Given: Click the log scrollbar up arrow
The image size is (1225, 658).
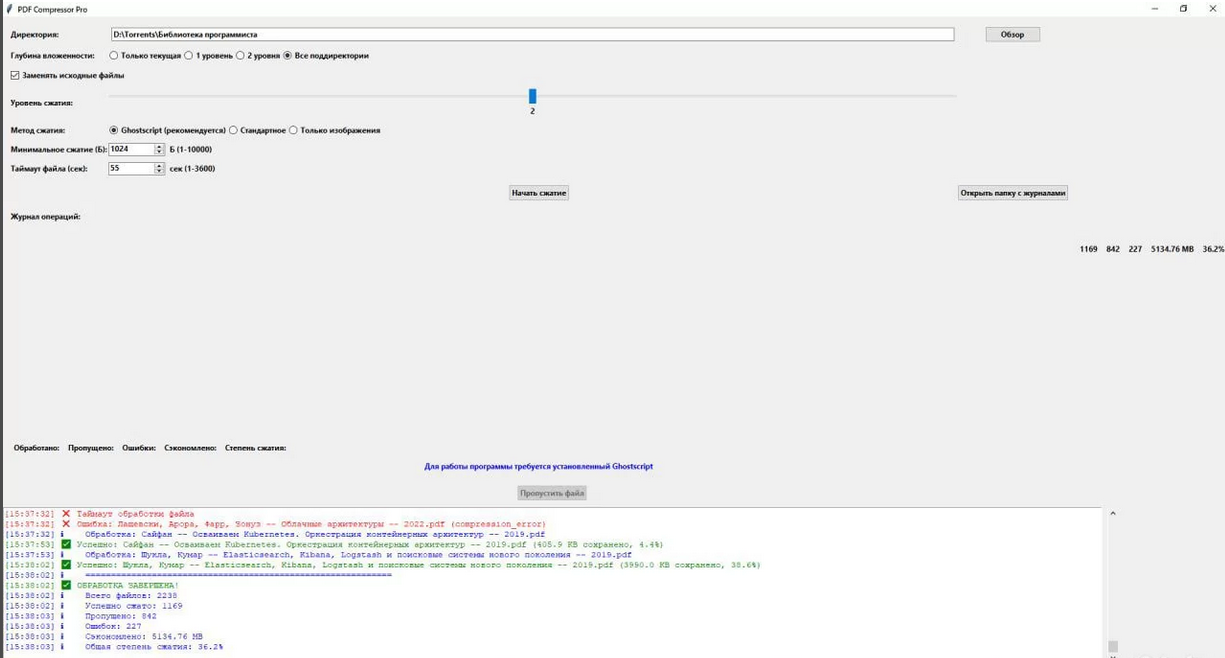Looking at the screenshot, I should pyautogui.click(x=1113, y=514).
